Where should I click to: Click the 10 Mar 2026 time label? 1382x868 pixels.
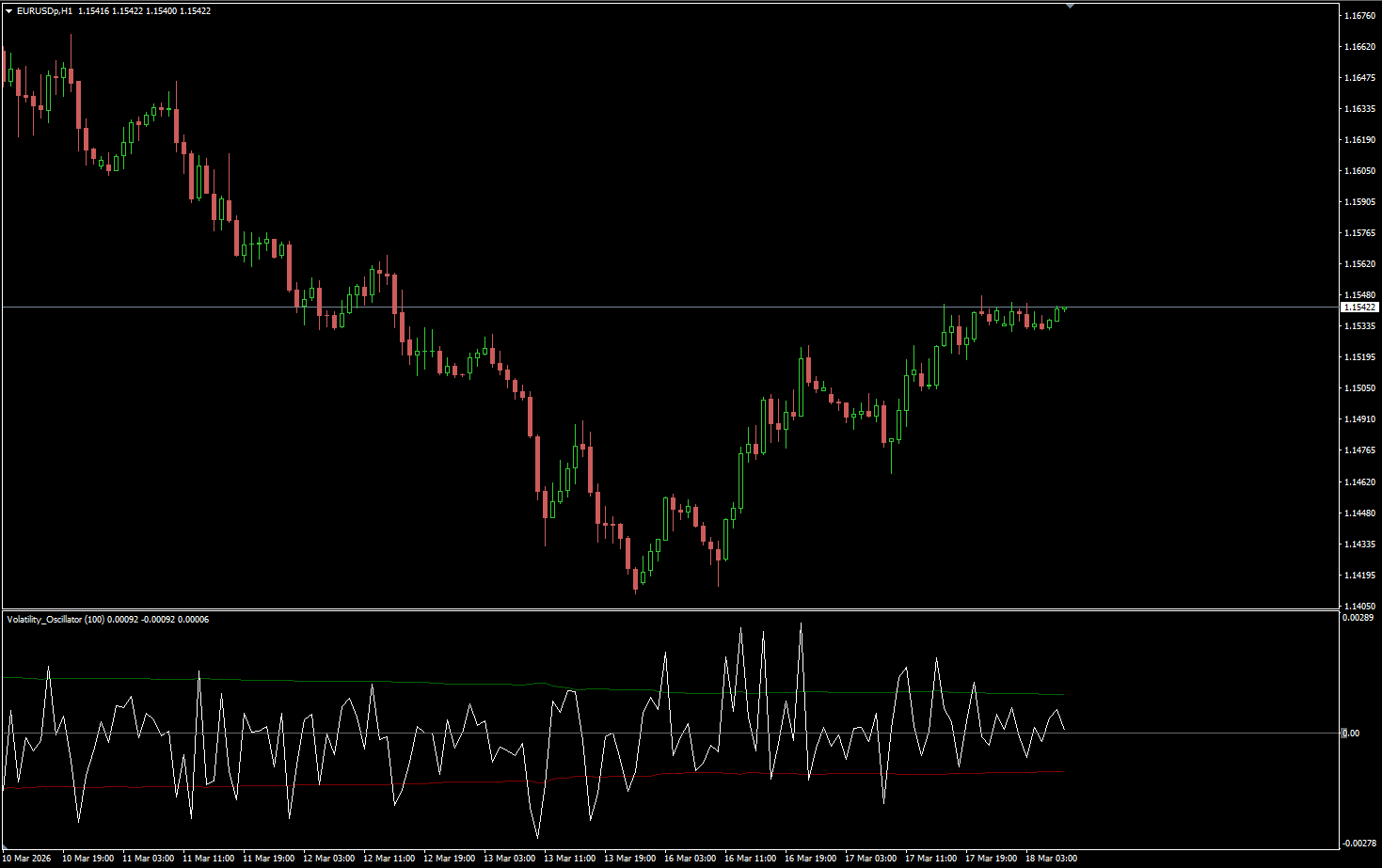[26, 858]
